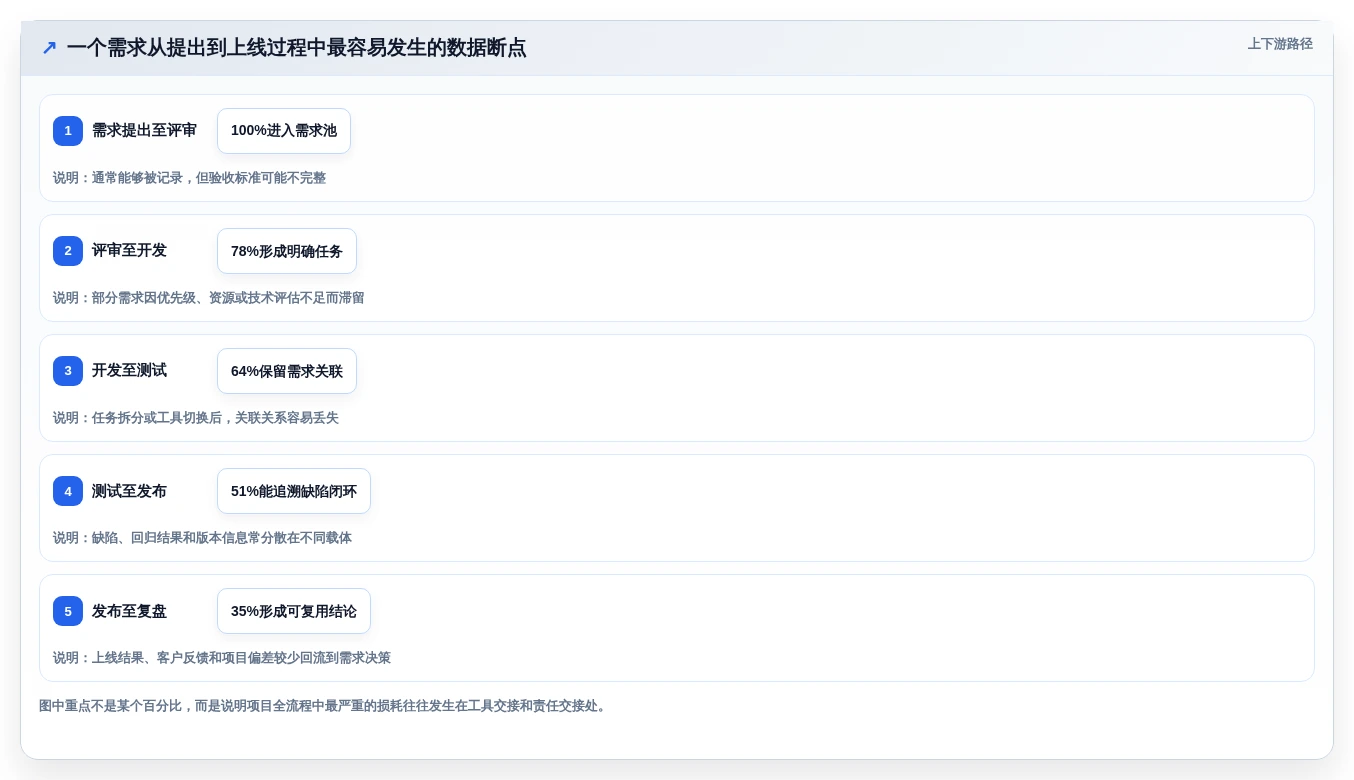Click step badge 1 for 需求提出至评审
The height and width of the screenshot is (780, 1354).
tap(68, 131)
